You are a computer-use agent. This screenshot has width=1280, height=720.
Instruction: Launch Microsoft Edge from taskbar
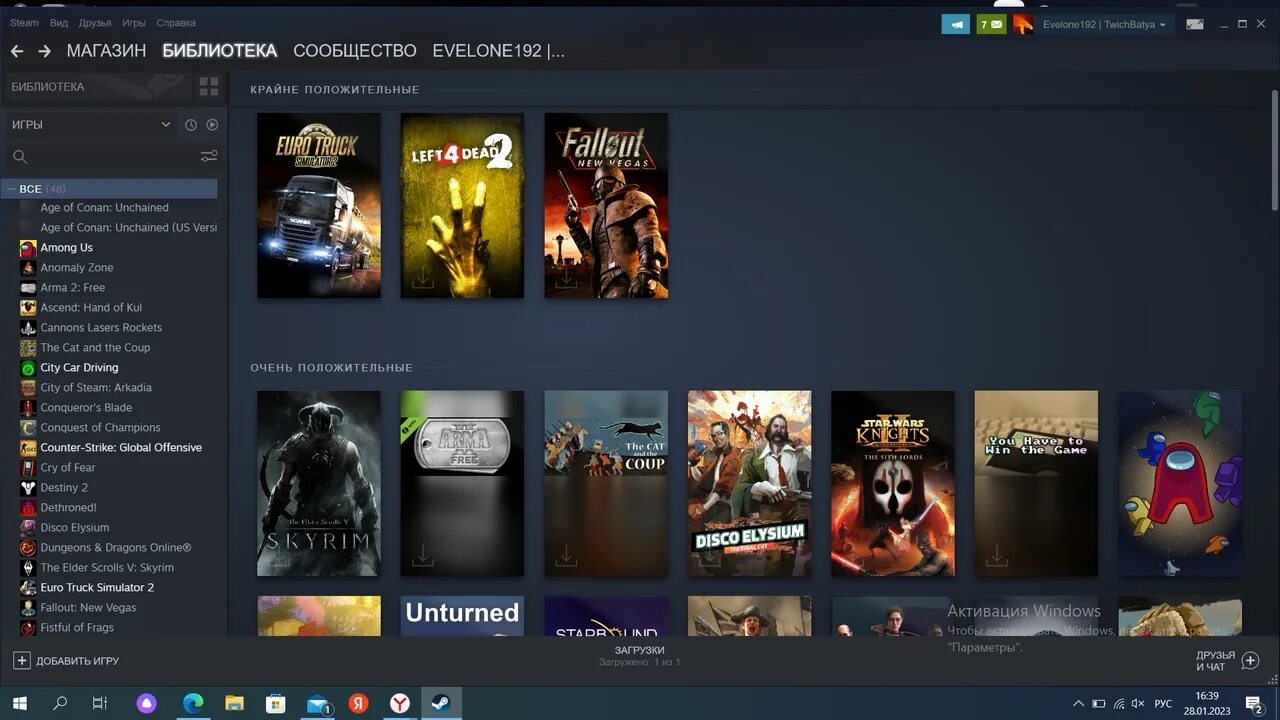point(193,704)
